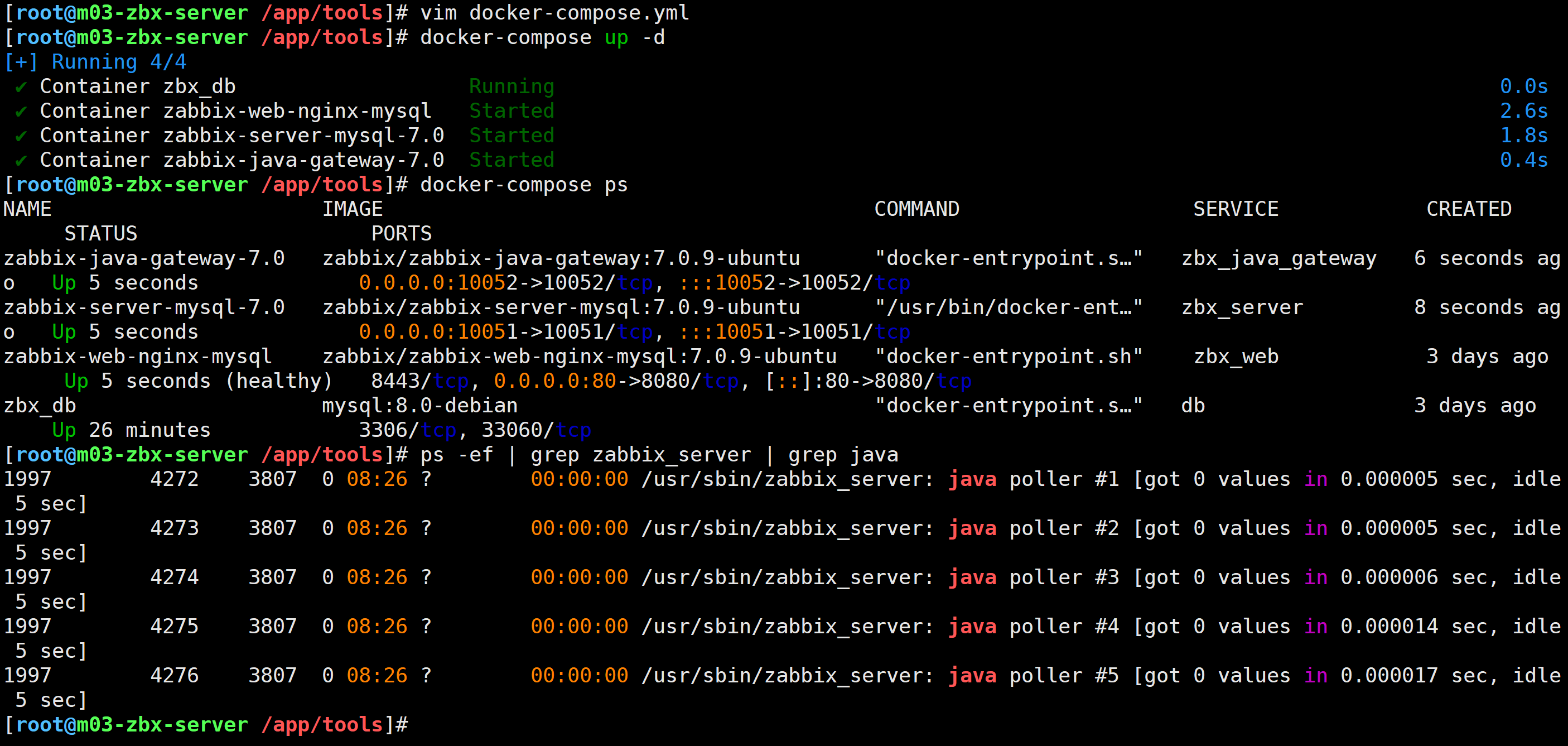Click the 'CREATED' column header

[1469, 209]
